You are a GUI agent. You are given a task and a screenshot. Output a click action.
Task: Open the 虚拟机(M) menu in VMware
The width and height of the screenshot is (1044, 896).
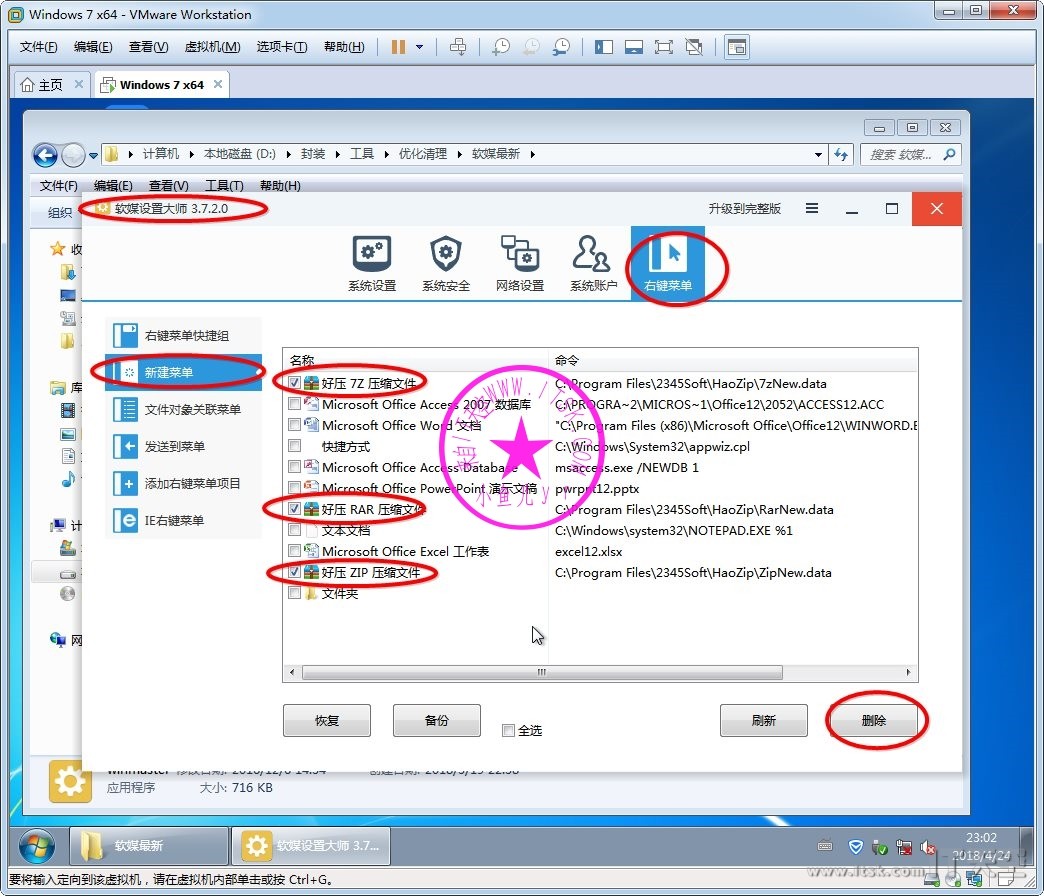point(212,47)
